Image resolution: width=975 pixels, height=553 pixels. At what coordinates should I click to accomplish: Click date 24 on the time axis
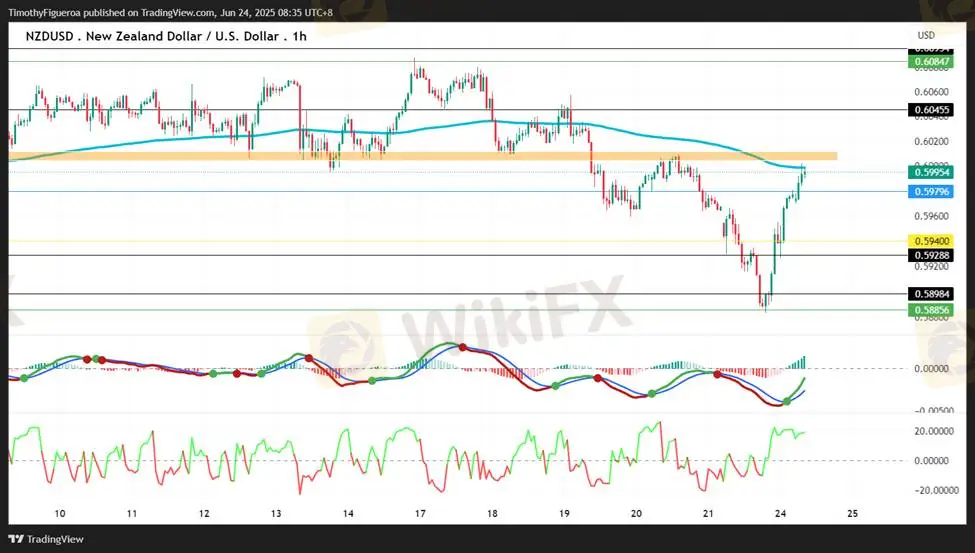pyautogui.click(x=780, y=513)
